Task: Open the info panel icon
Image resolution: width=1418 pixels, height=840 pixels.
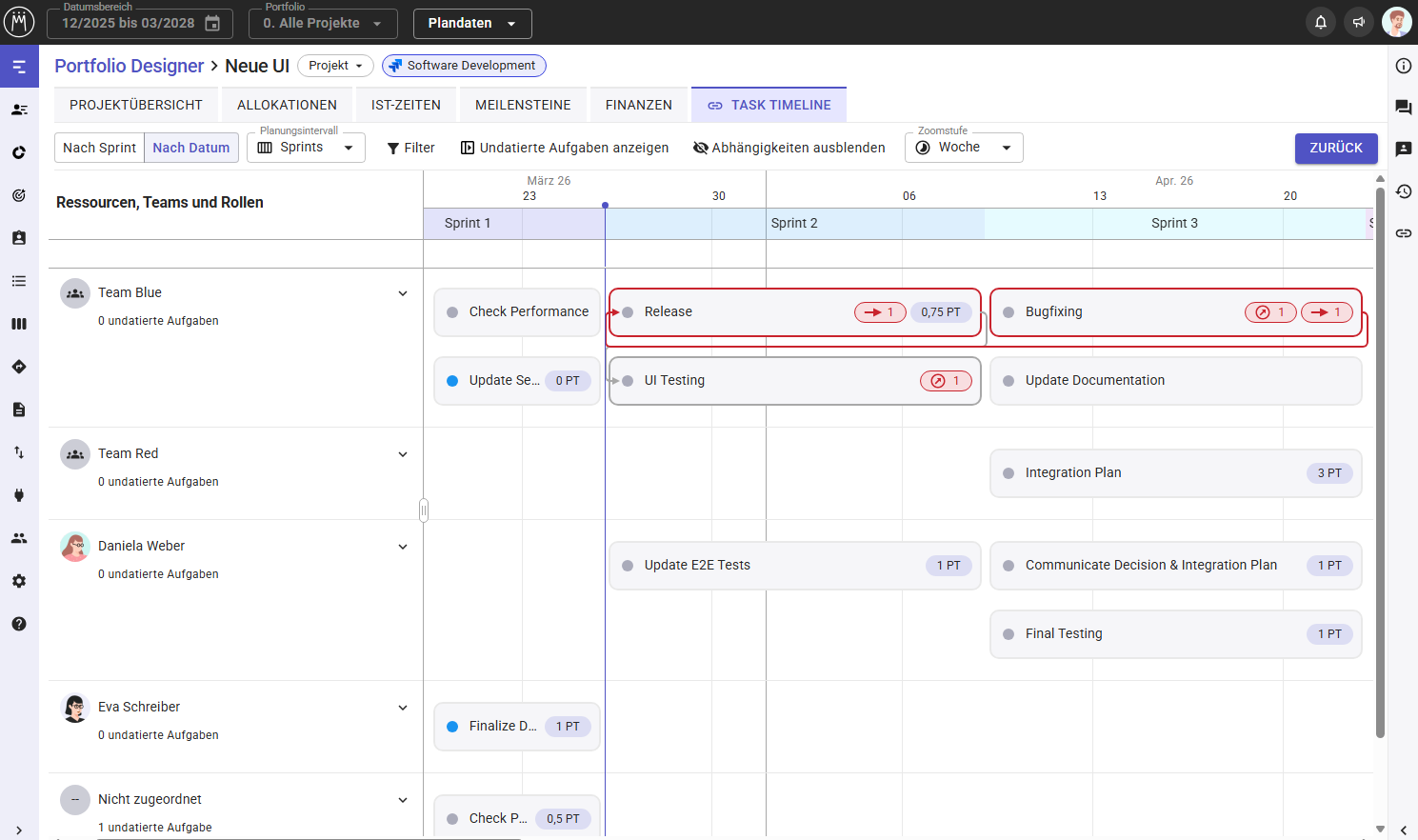Action: (x=1403, y=66)
